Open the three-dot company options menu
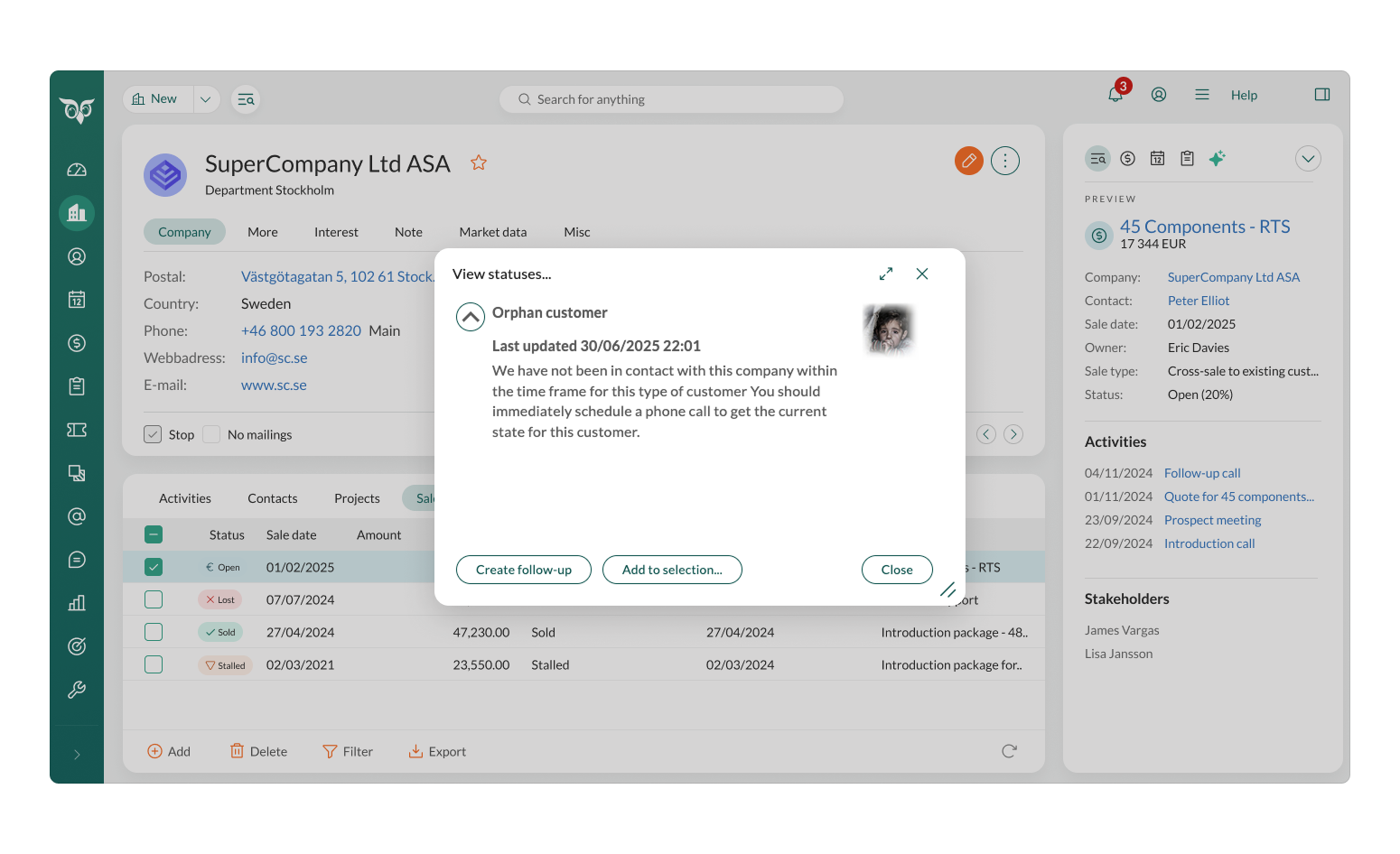This screenshot has width=1400, height=854. click(1004, 161)
